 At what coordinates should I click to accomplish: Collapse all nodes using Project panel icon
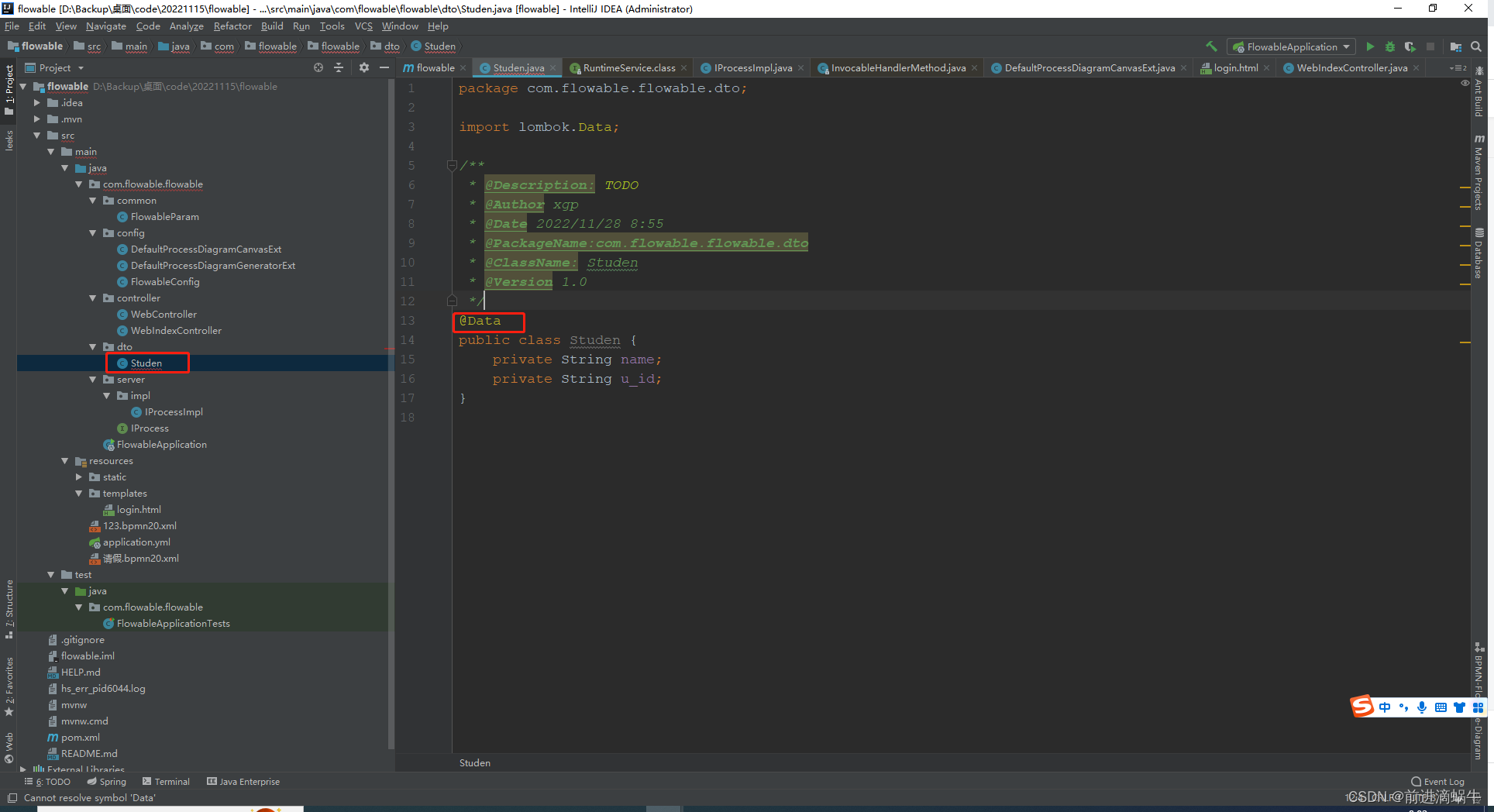pyautogui.click(x=339, y=67)
